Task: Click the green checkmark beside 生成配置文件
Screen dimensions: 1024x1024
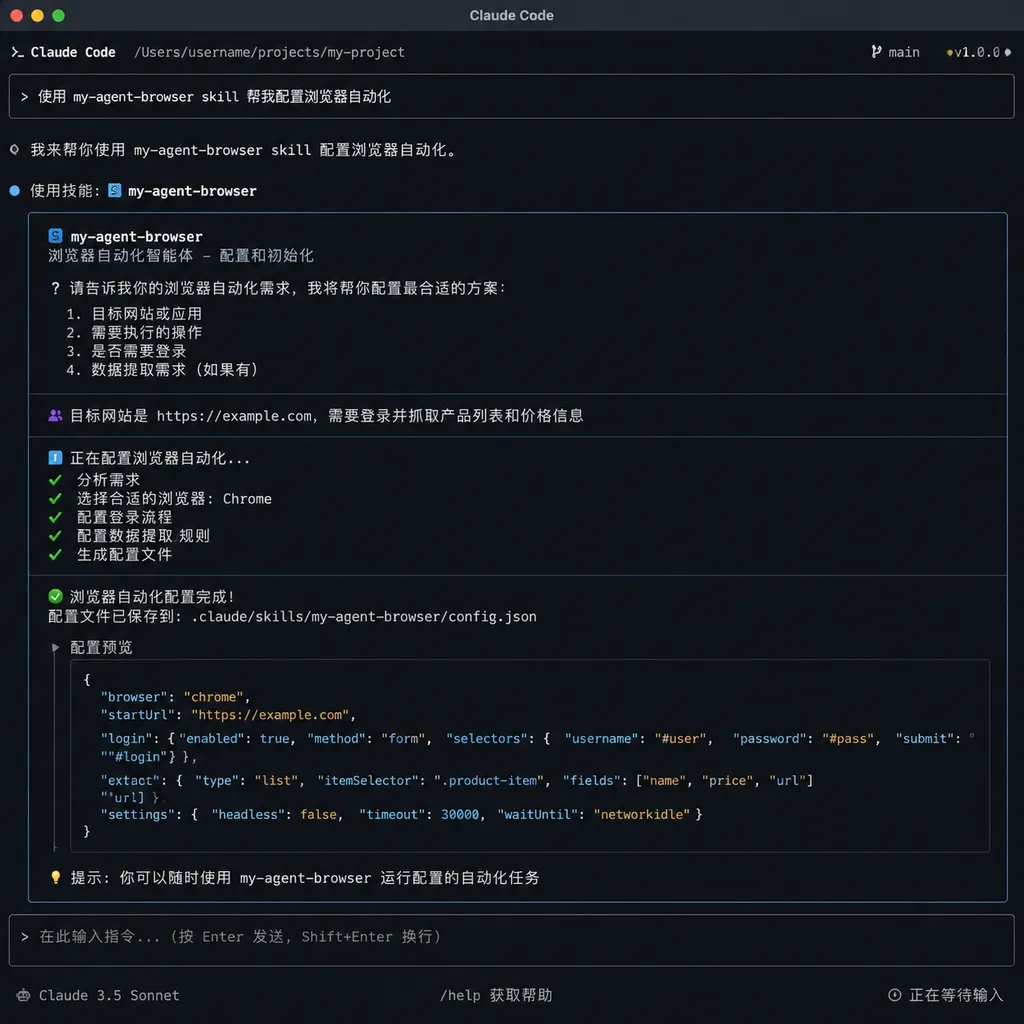Action: [56, 554]
